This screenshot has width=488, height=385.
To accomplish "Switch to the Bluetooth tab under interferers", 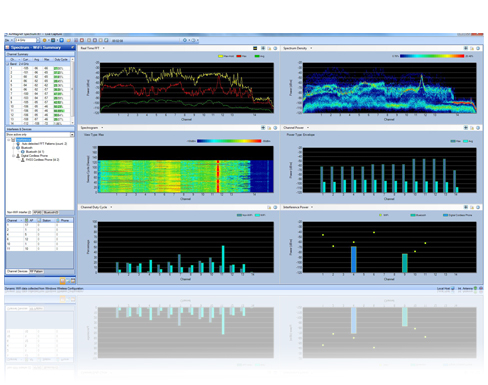I will point(51,212).
